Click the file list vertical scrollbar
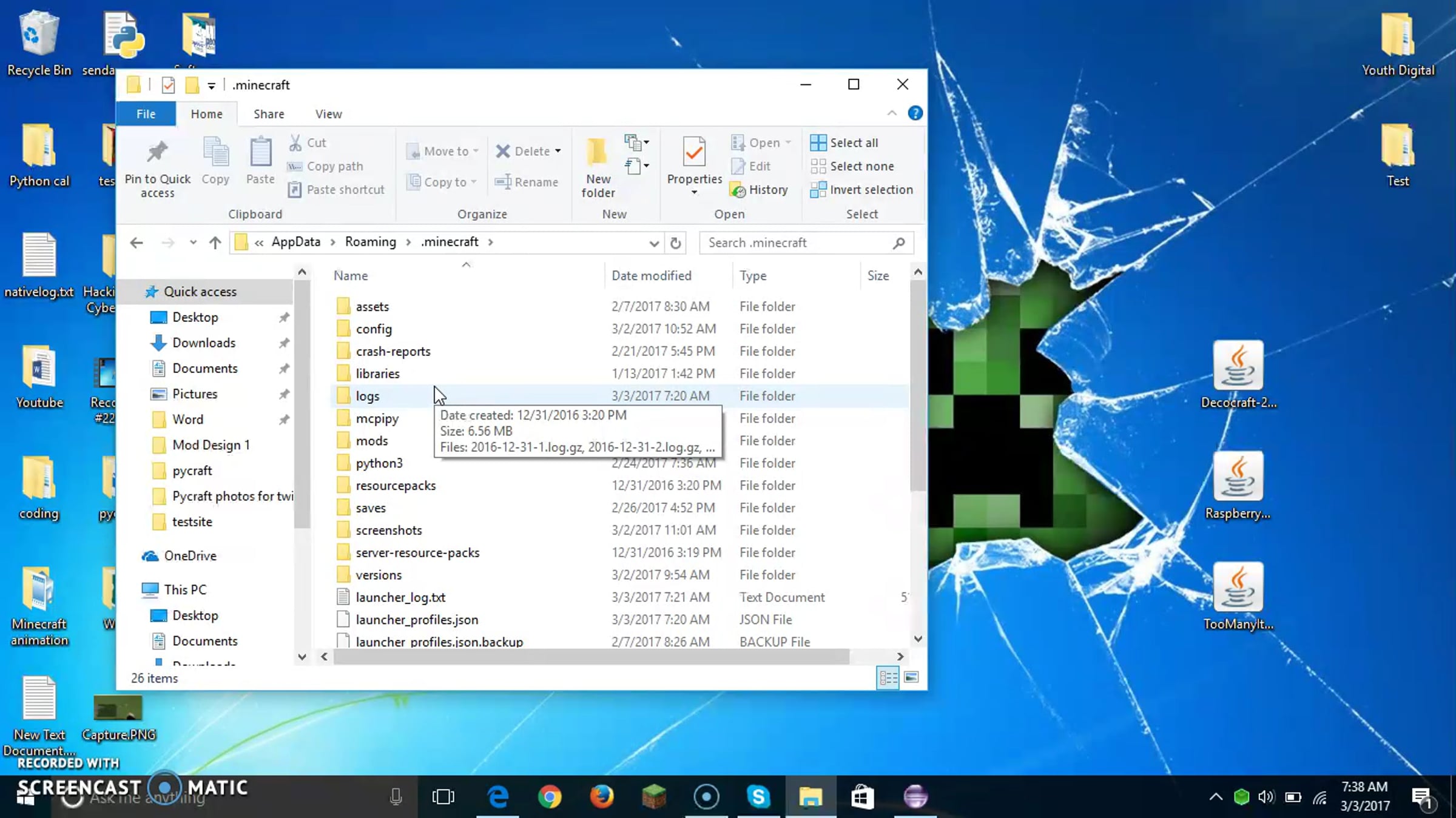This screenshot has width=1456, height=818. [918, 385]
